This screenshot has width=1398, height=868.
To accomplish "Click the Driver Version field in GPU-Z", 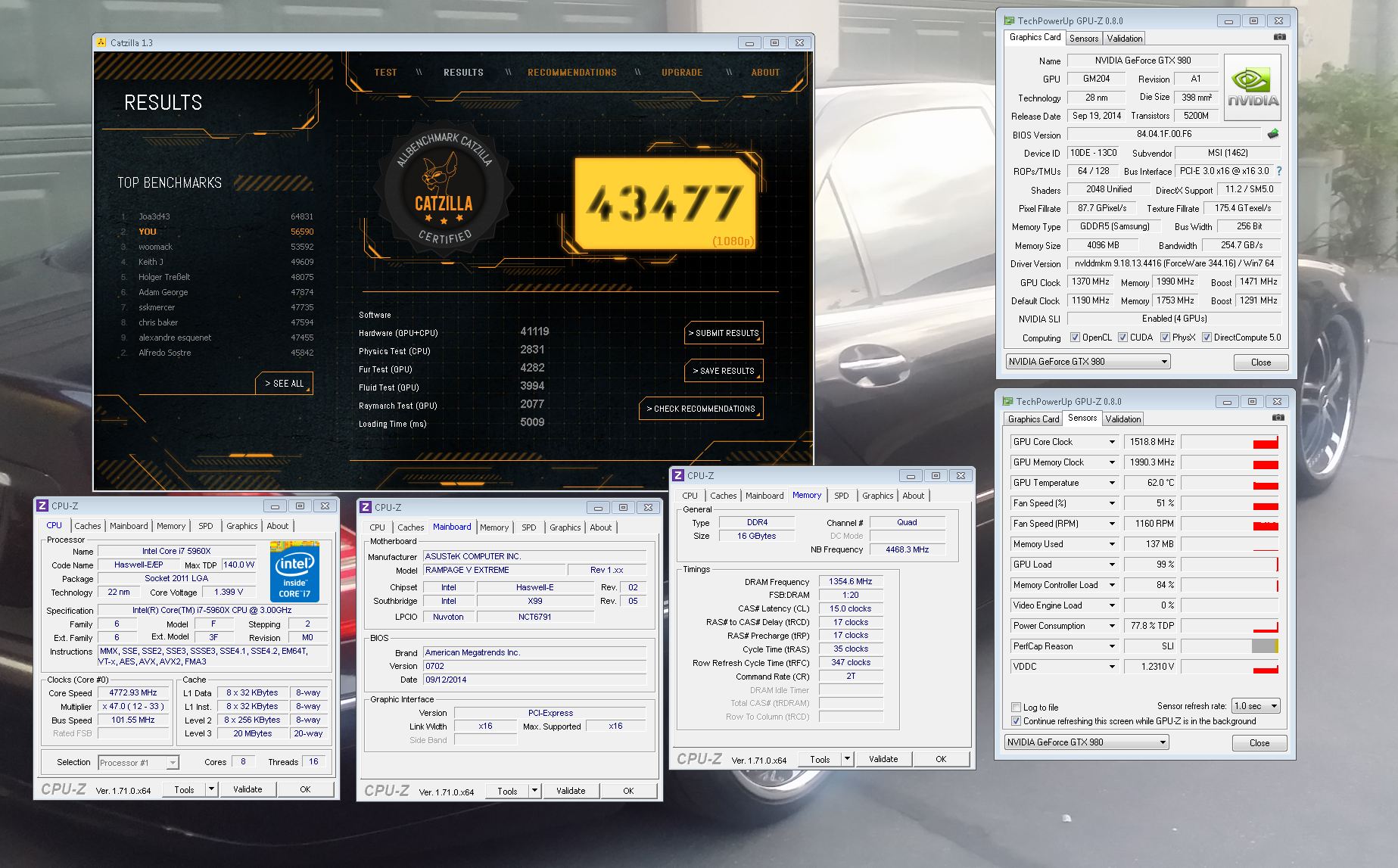I will tap(1174, 263).
